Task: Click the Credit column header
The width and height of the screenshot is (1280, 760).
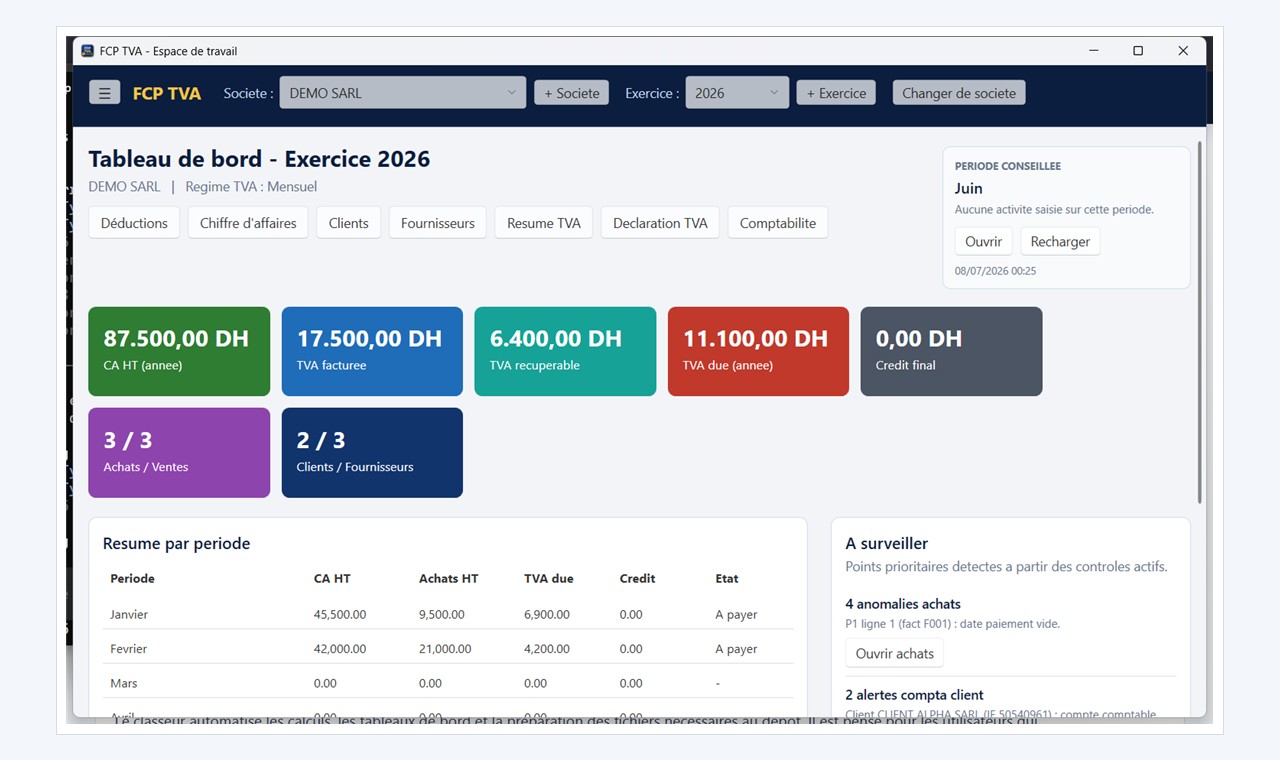Action: (637, 578)
